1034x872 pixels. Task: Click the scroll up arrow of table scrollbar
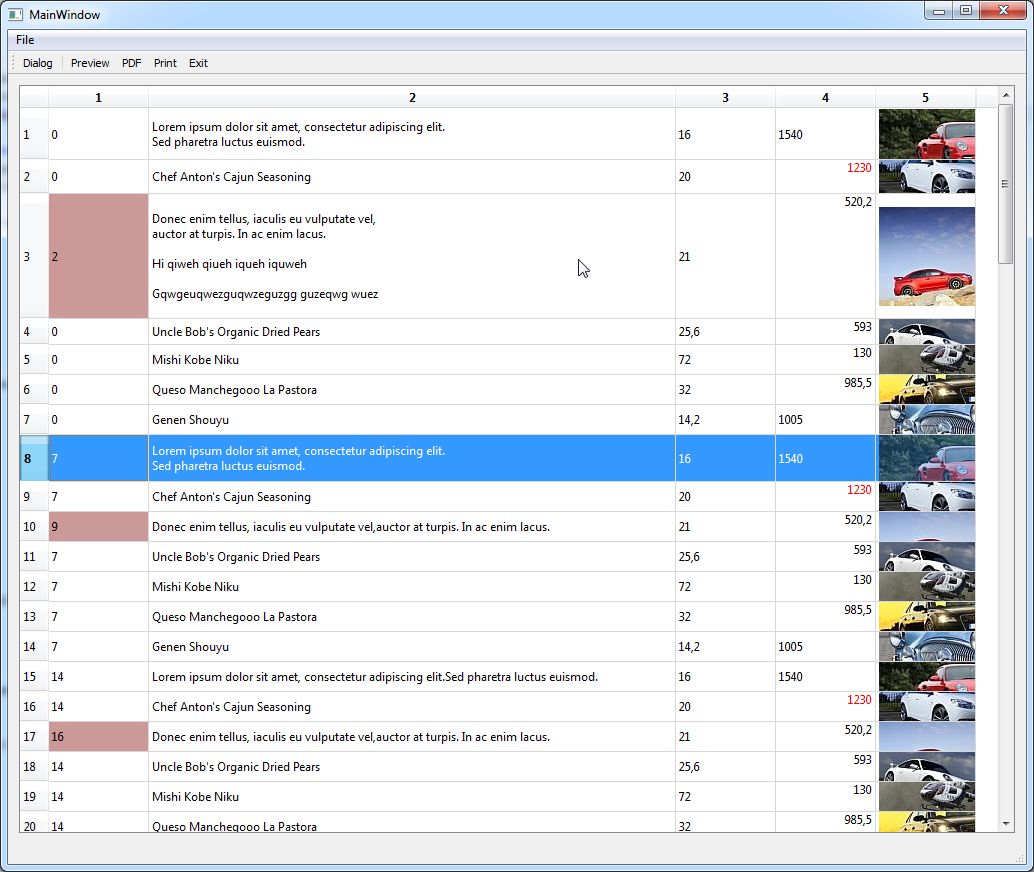(x=1006, y=95)
